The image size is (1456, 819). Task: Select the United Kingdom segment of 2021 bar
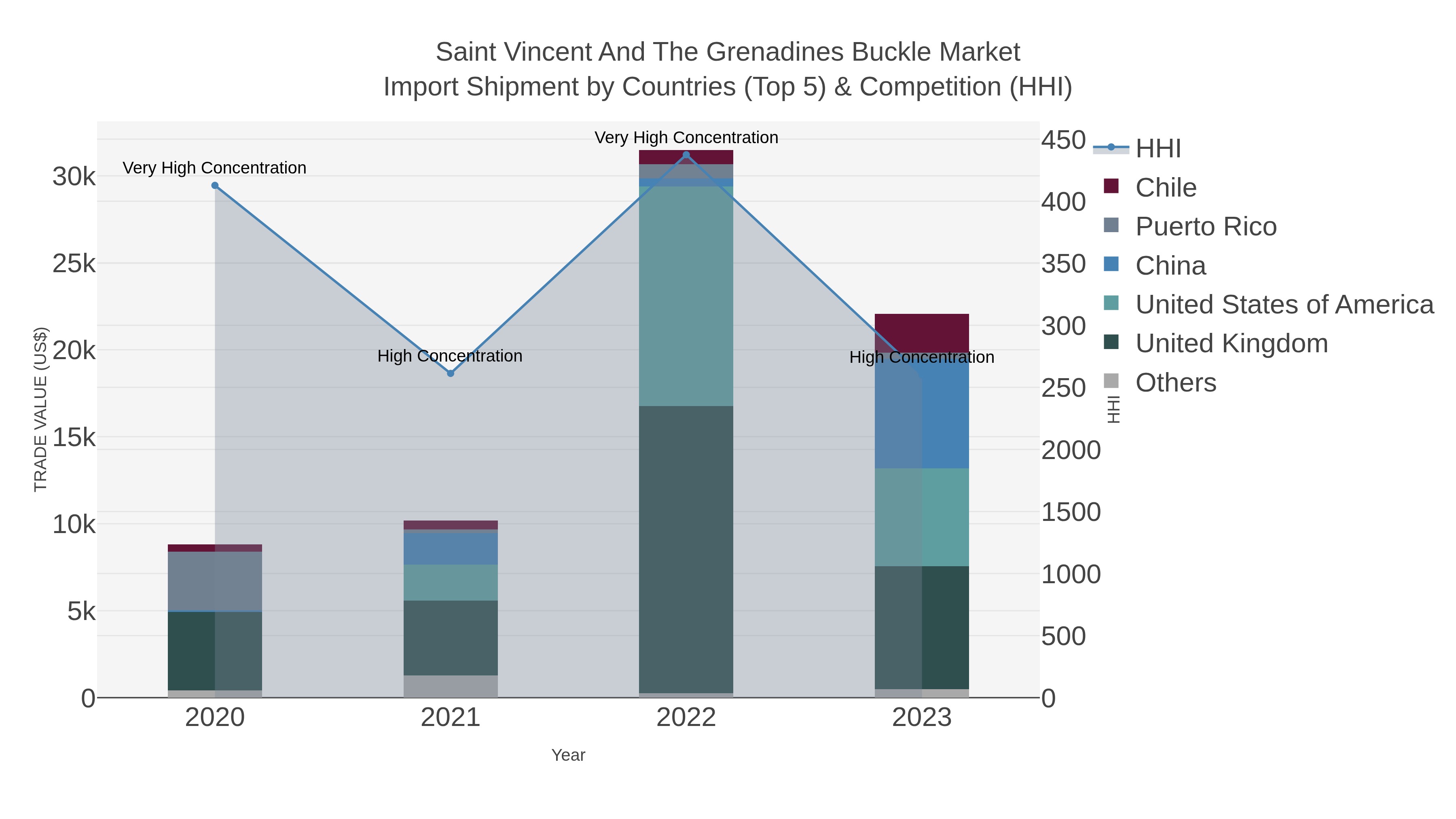pos(451,638)
